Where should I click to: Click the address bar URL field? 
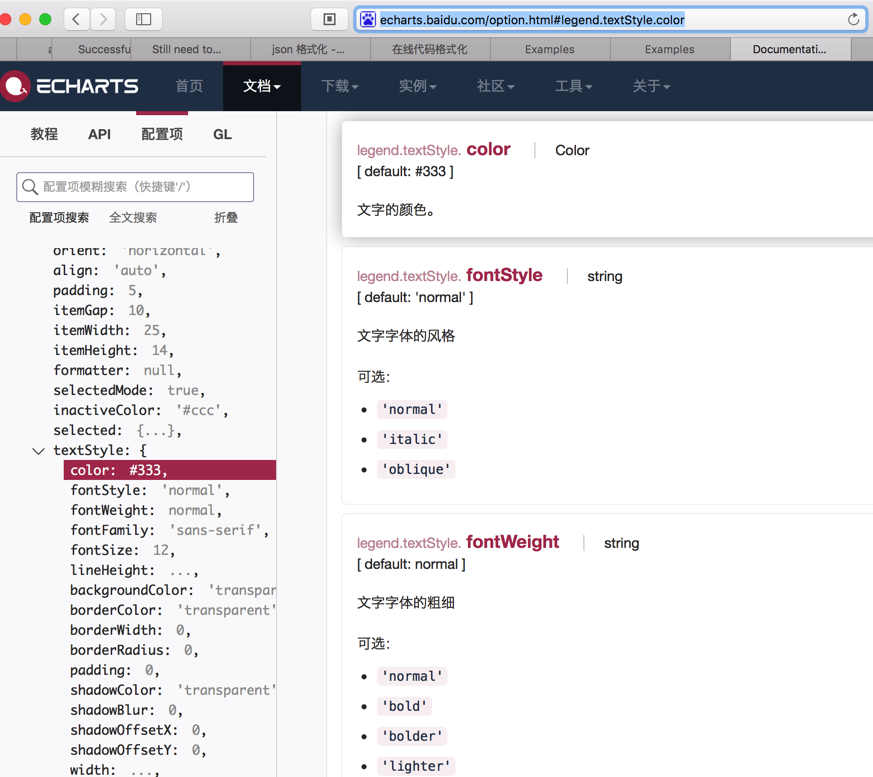[x=610, y=20]
